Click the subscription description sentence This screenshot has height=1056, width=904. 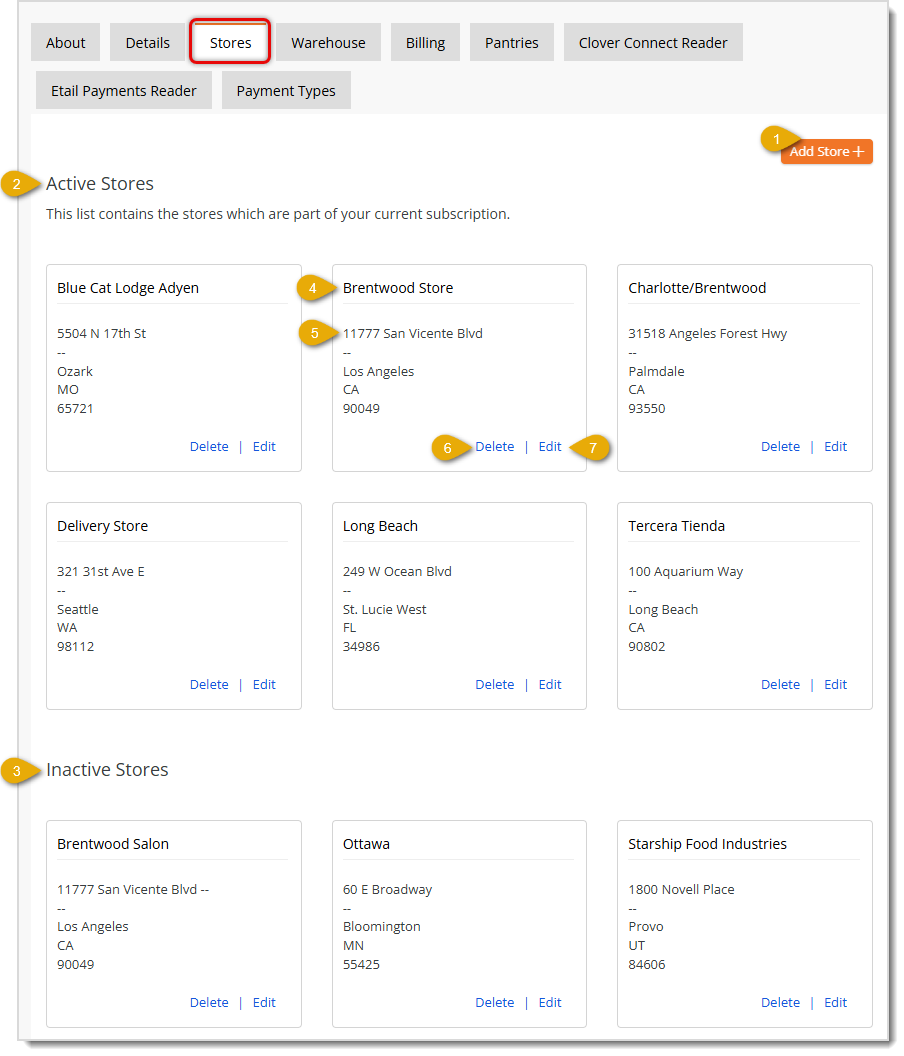(x=278, y=214)
